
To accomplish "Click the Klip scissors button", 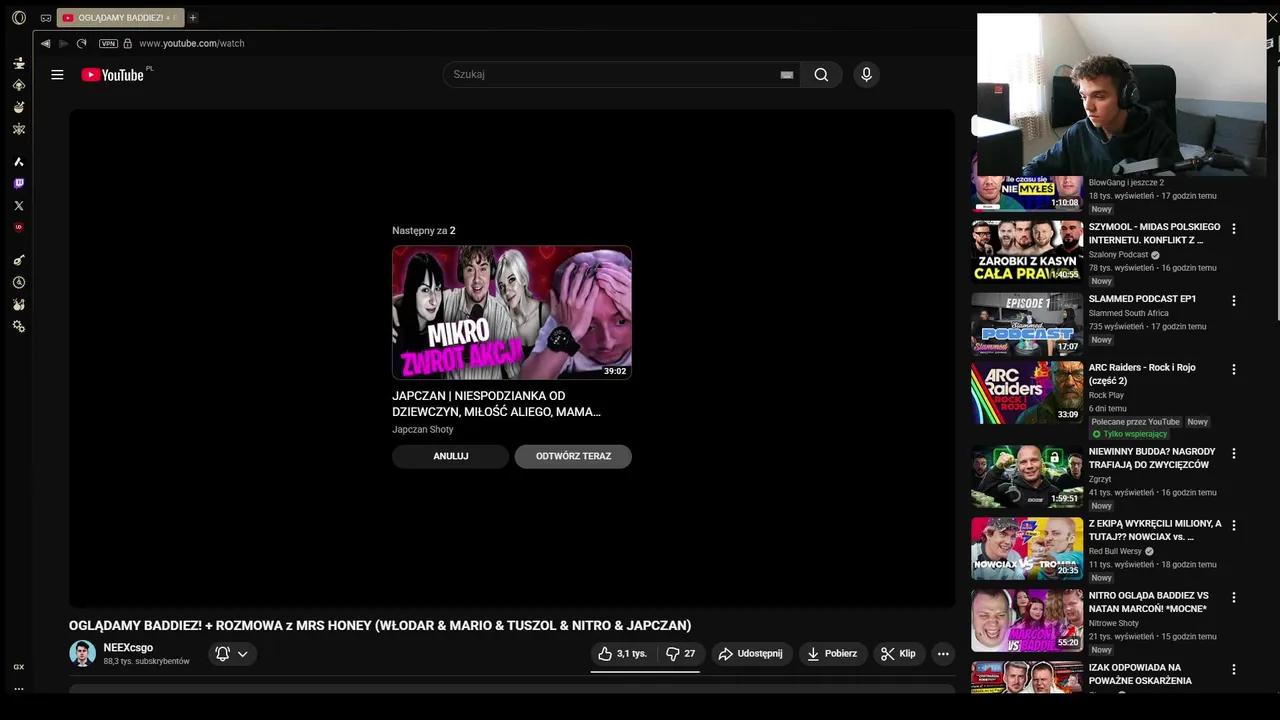I will point(898,654).
